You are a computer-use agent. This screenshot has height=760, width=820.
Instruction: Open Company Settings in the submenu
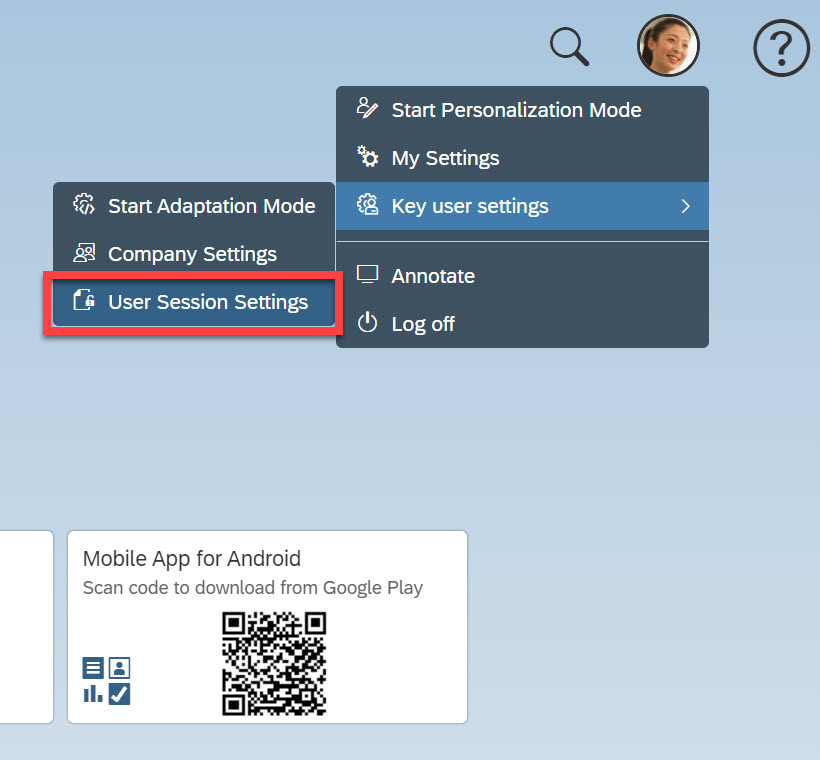(x=194, y=254)
